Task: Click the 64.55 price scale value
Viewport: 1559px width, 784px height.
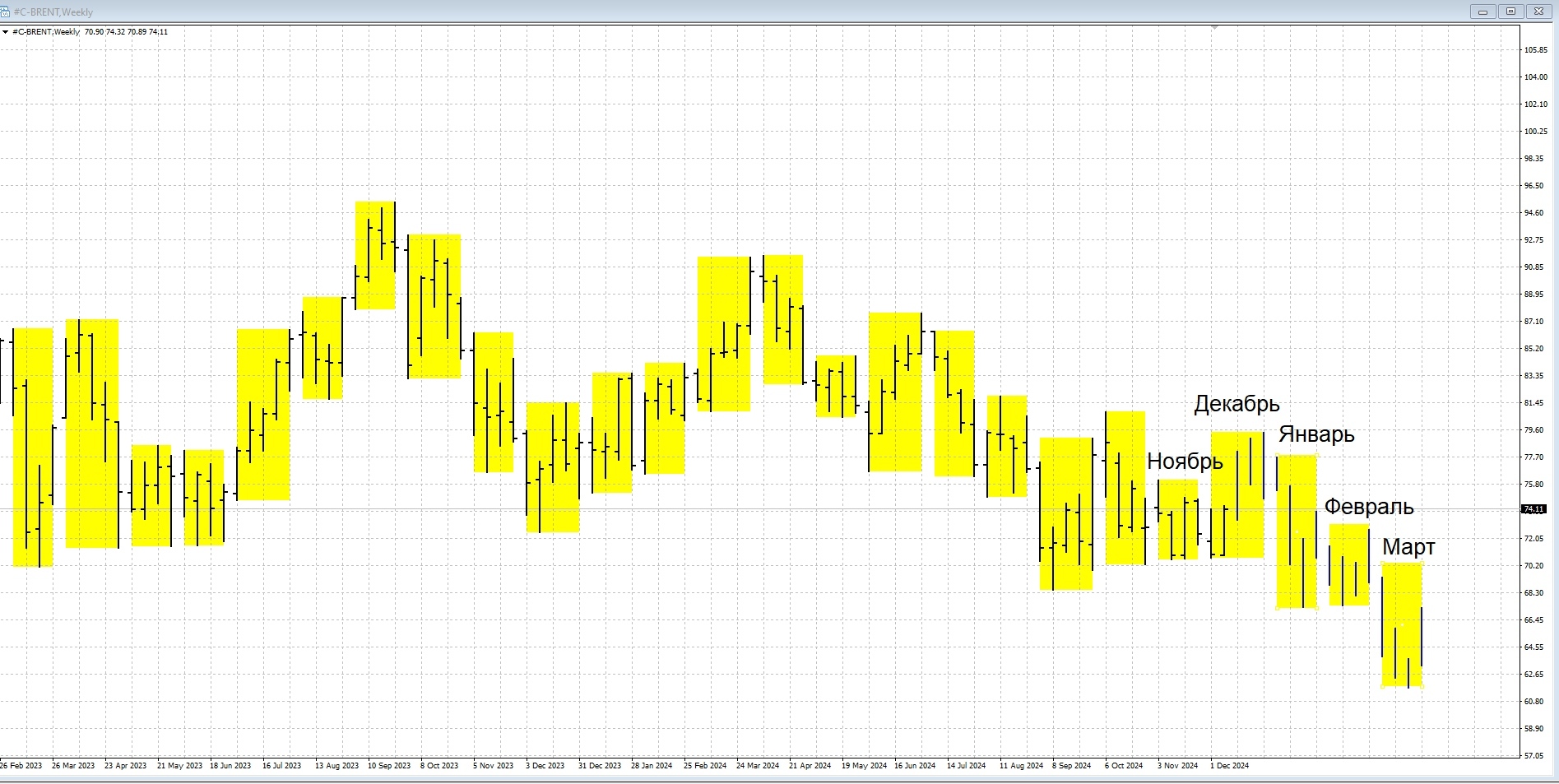Action: [1533, 647]
